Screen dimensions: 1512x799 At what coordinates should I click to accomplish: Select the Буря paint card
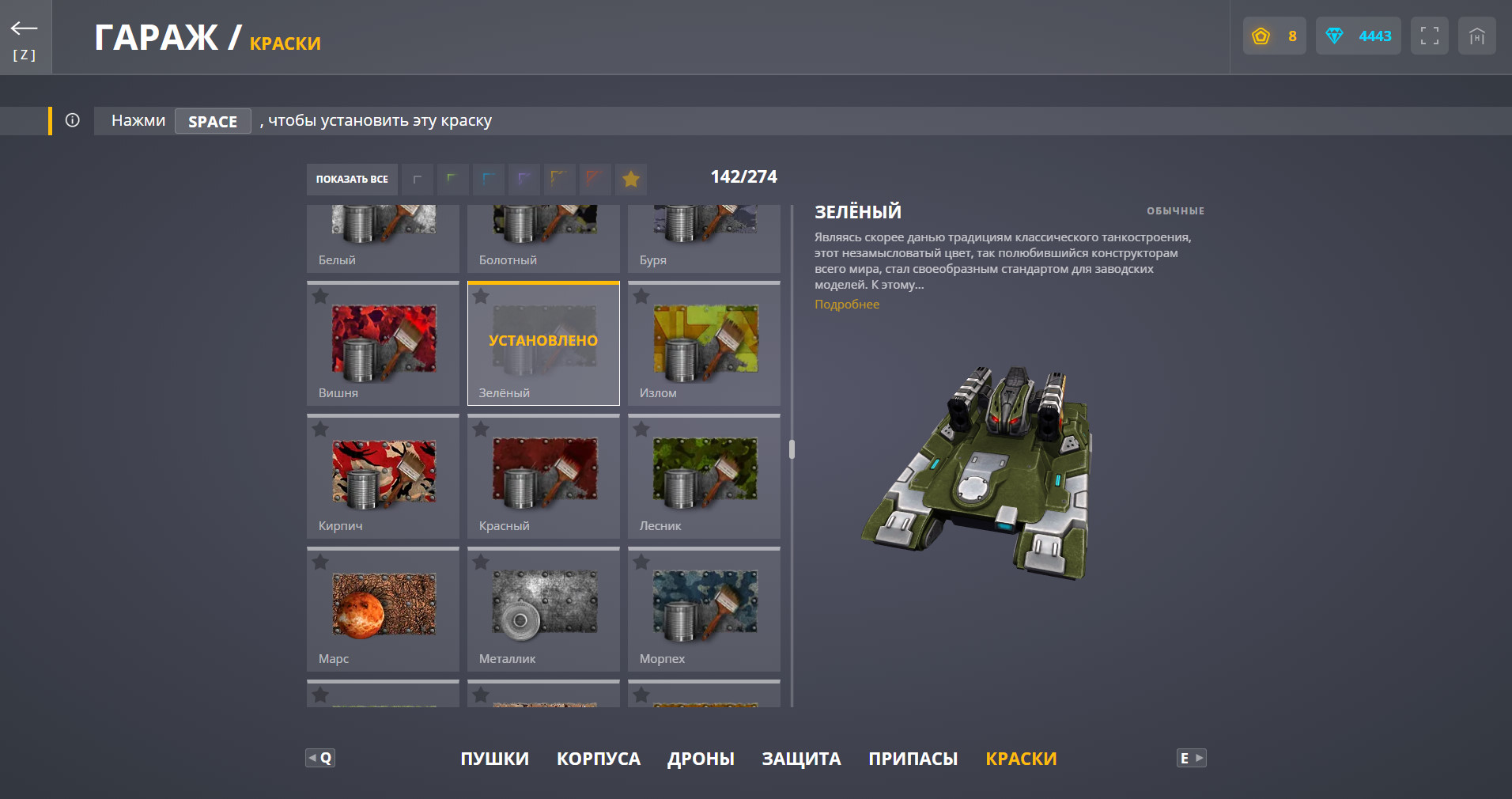[704, 239]
